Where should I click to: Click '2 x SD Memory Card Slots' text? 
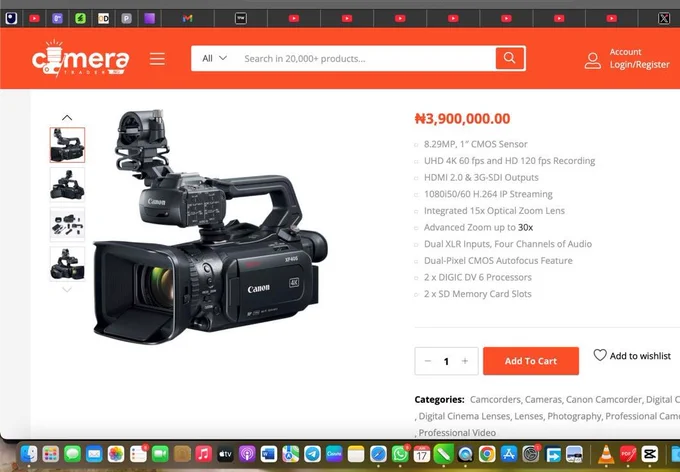click(x=477, y=294)
